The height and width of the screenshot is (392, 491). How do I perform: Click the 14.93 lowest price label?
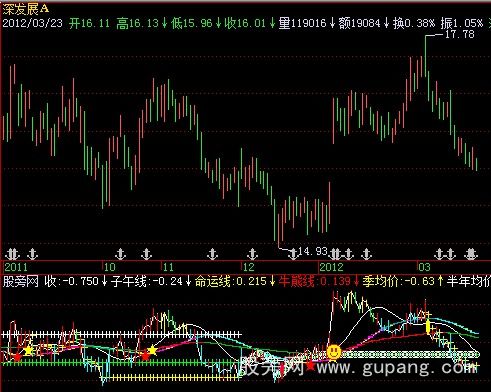(313, 251)
